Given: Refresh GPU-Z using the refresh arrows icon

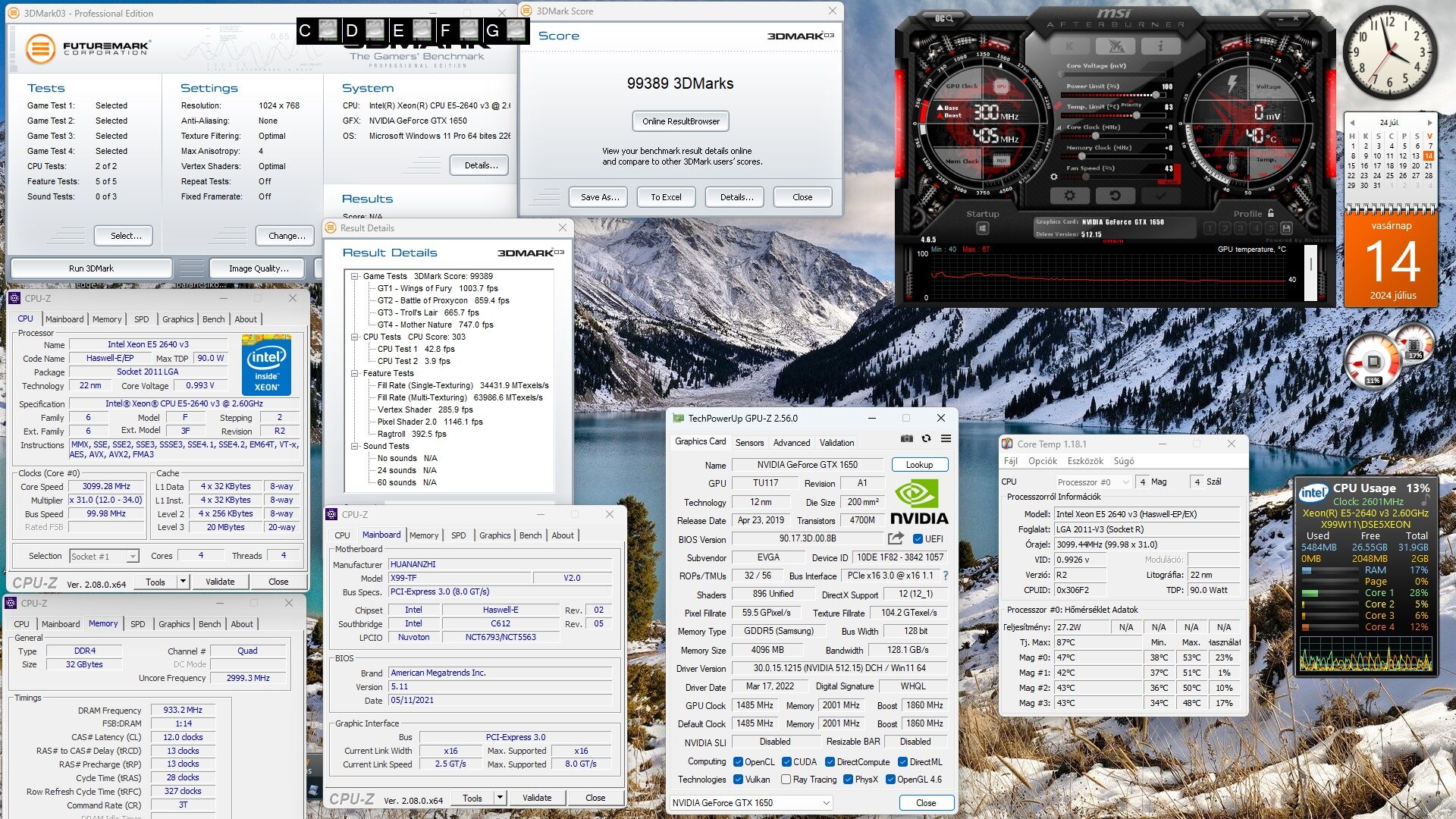Looking at the screenshot, I should coord(926,438).
